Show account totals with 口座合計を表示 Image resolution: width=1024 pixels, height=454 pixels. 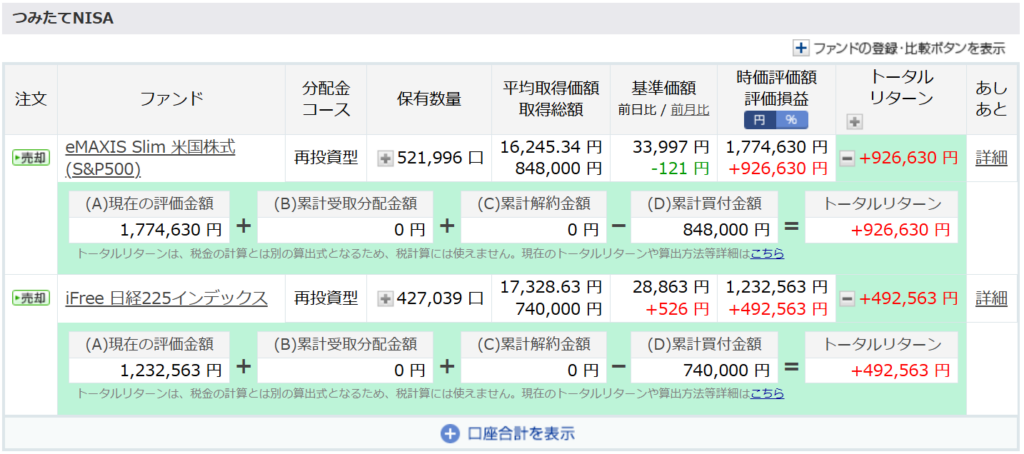point(521,433)
